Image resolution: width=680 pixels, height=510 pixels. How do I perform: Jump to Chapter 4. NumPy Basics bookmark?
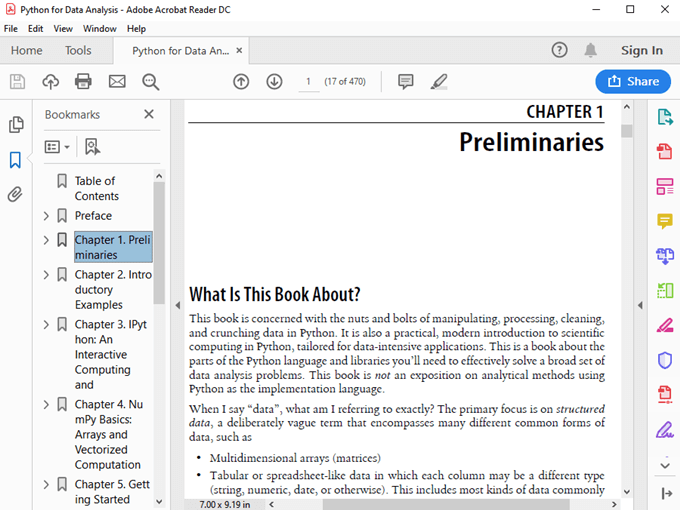point(109,434)
